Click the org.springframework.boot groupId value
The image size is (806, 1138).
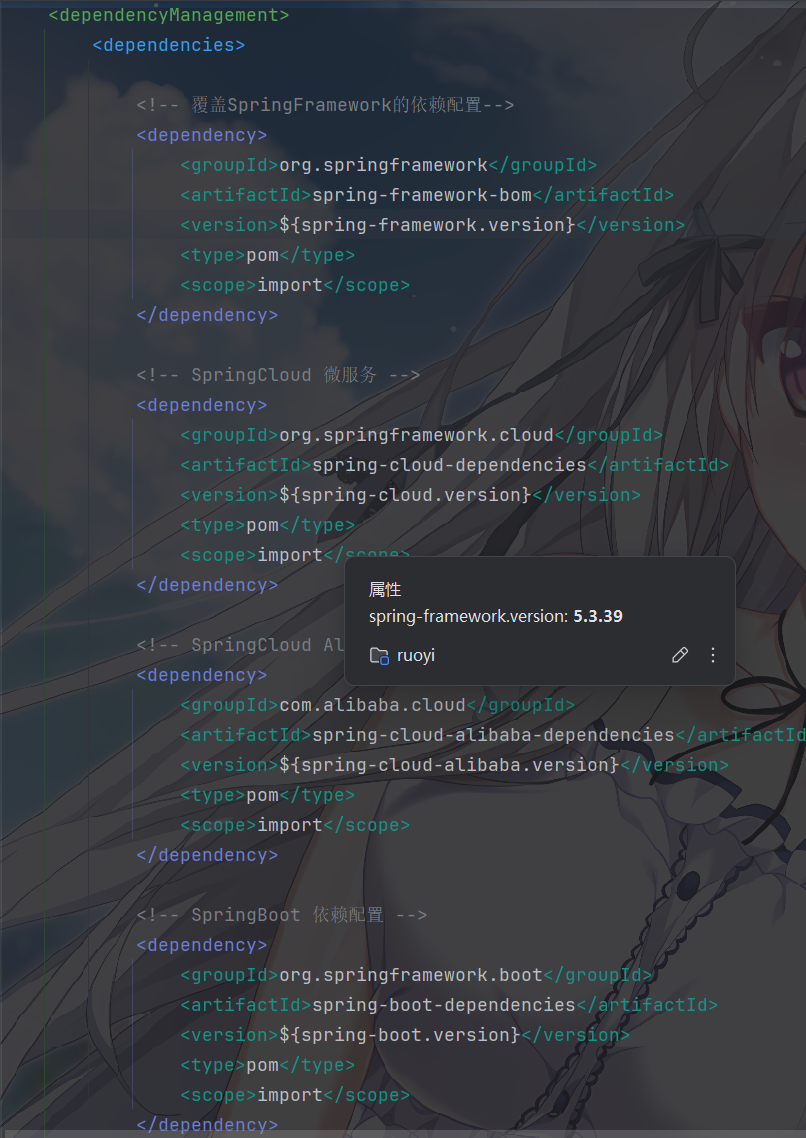[411, 975]
